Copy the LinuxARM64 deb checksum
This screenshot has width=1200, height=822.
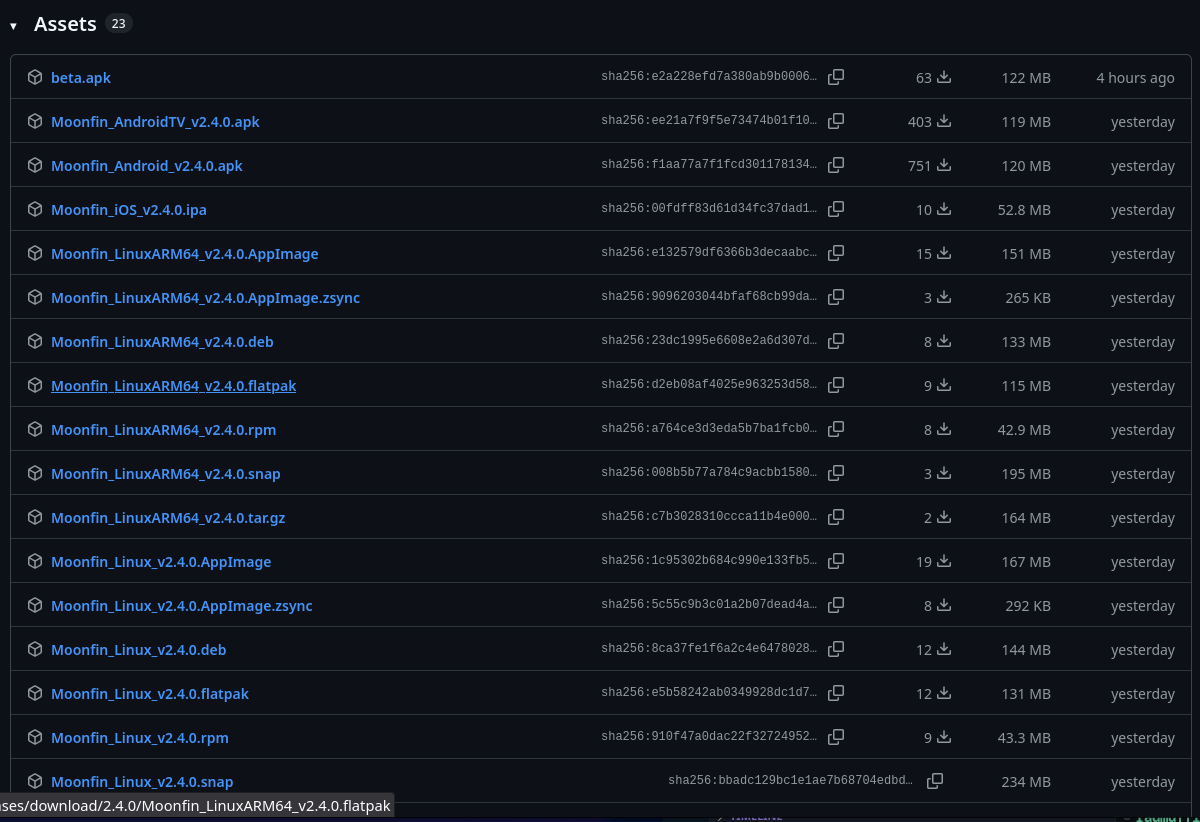click(836, 341)
